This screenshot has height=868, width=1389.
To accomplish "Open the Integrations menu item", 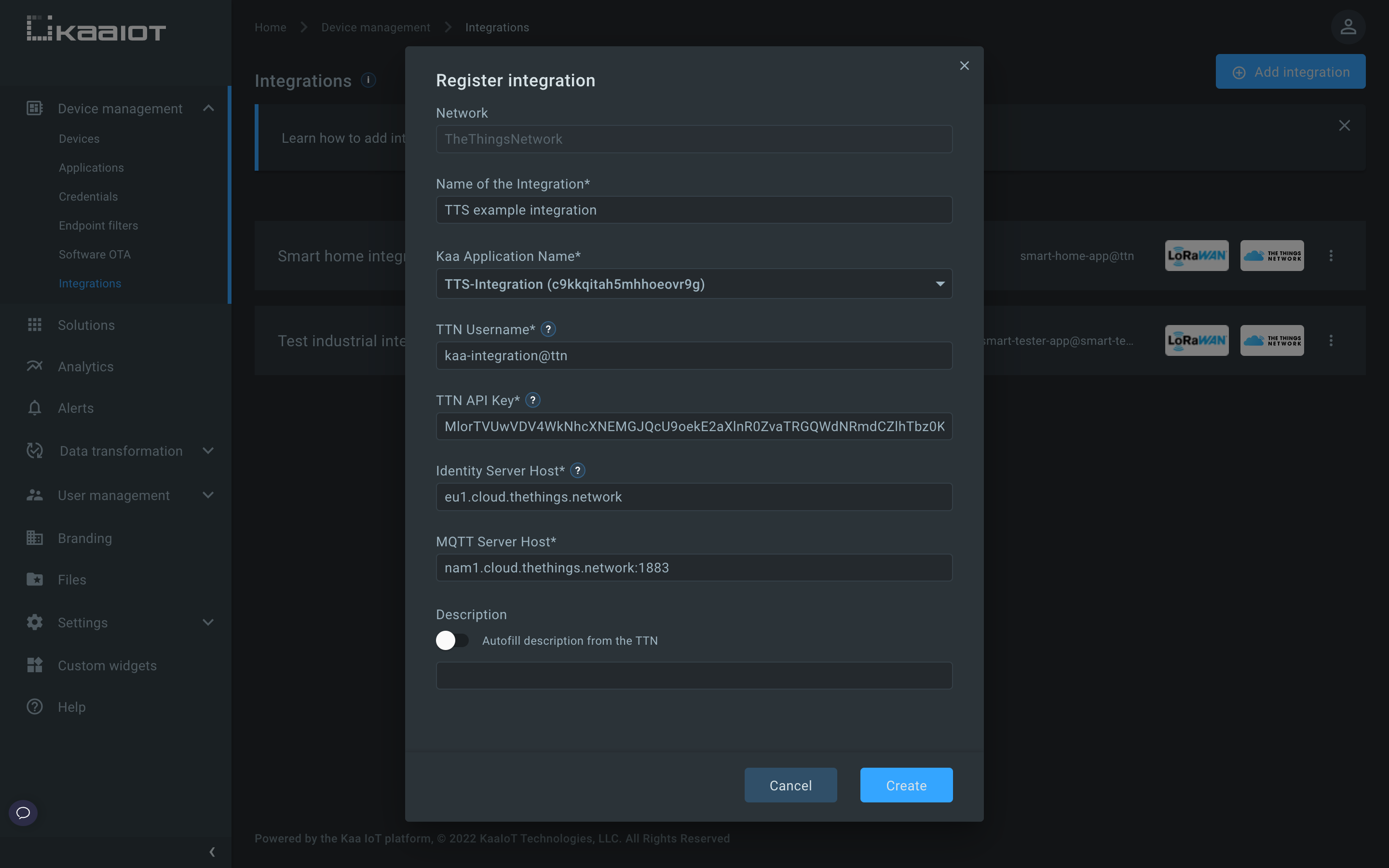I will (90, 283).
